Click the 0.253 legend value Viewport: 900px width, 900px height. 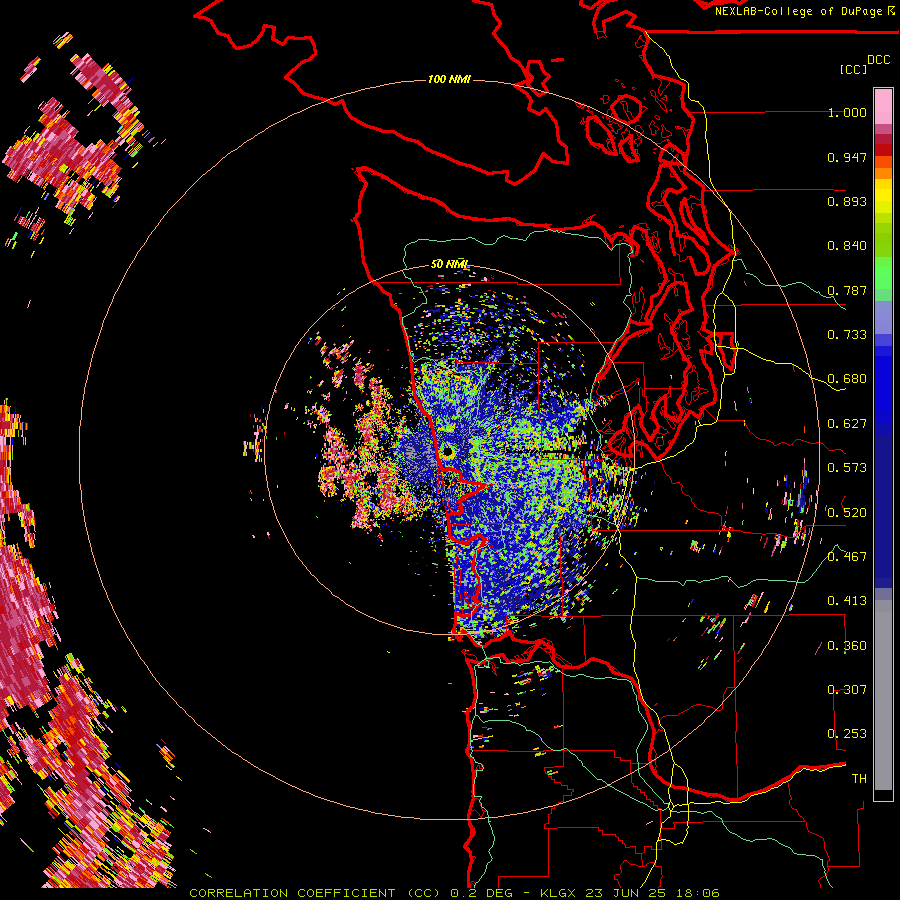847,734
